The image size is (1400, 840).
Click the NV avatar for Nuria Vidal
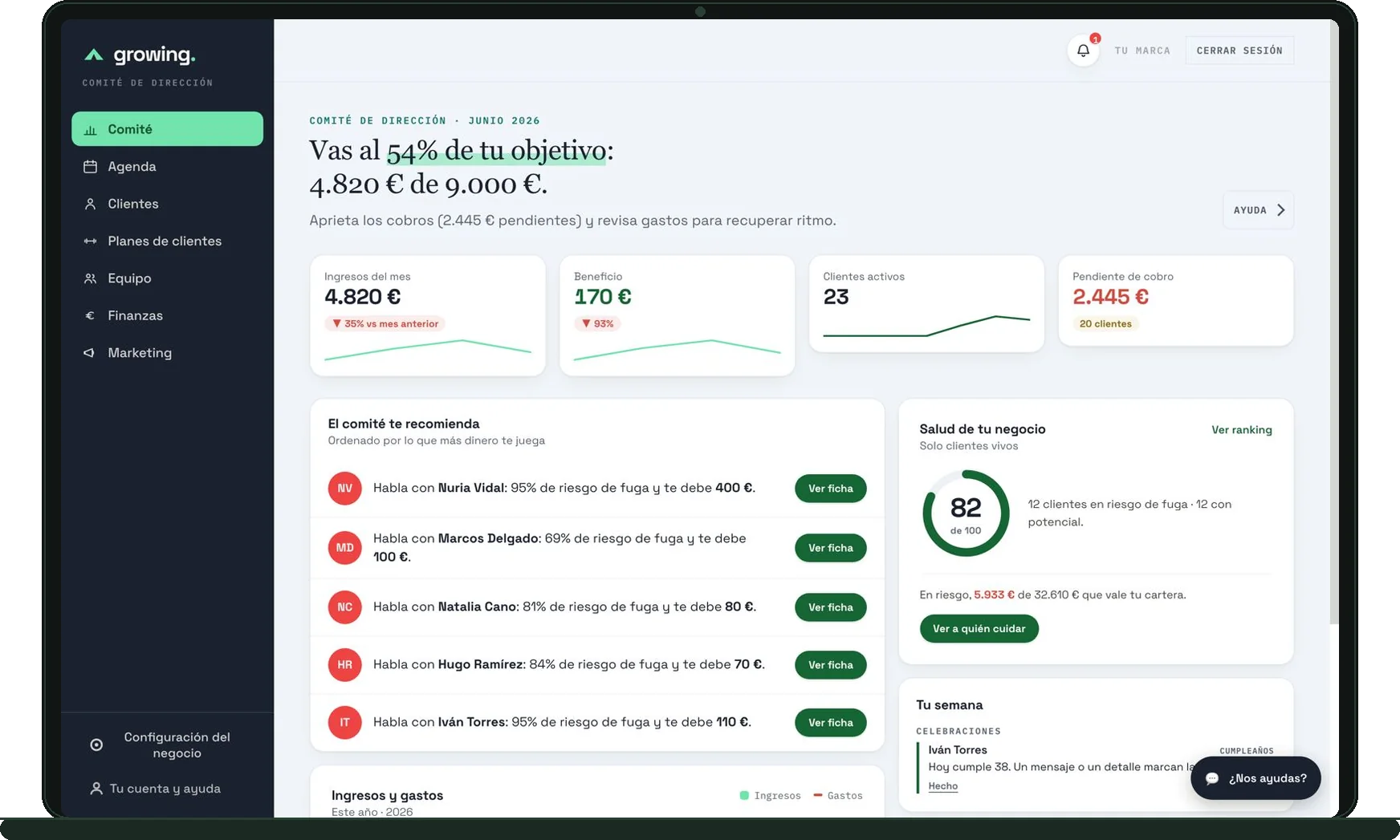344,489
